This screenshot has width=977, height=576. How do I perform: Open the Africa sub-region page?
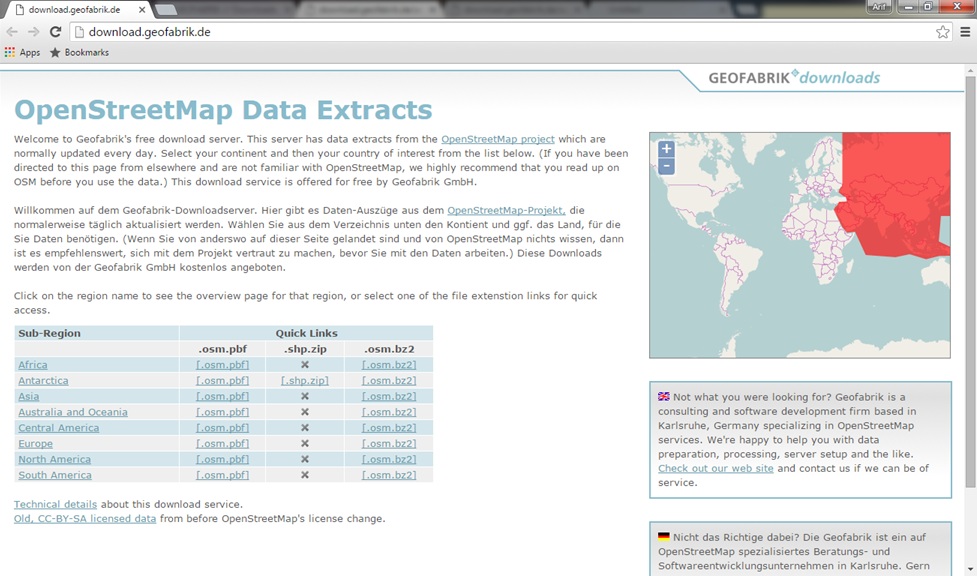[x=32, y=364]
